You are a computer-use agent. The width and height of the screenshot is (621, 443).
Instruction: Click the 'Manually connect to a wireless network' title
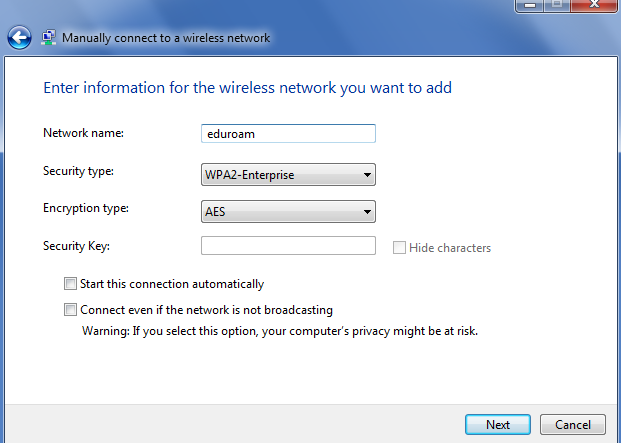(x=166, y=38)
